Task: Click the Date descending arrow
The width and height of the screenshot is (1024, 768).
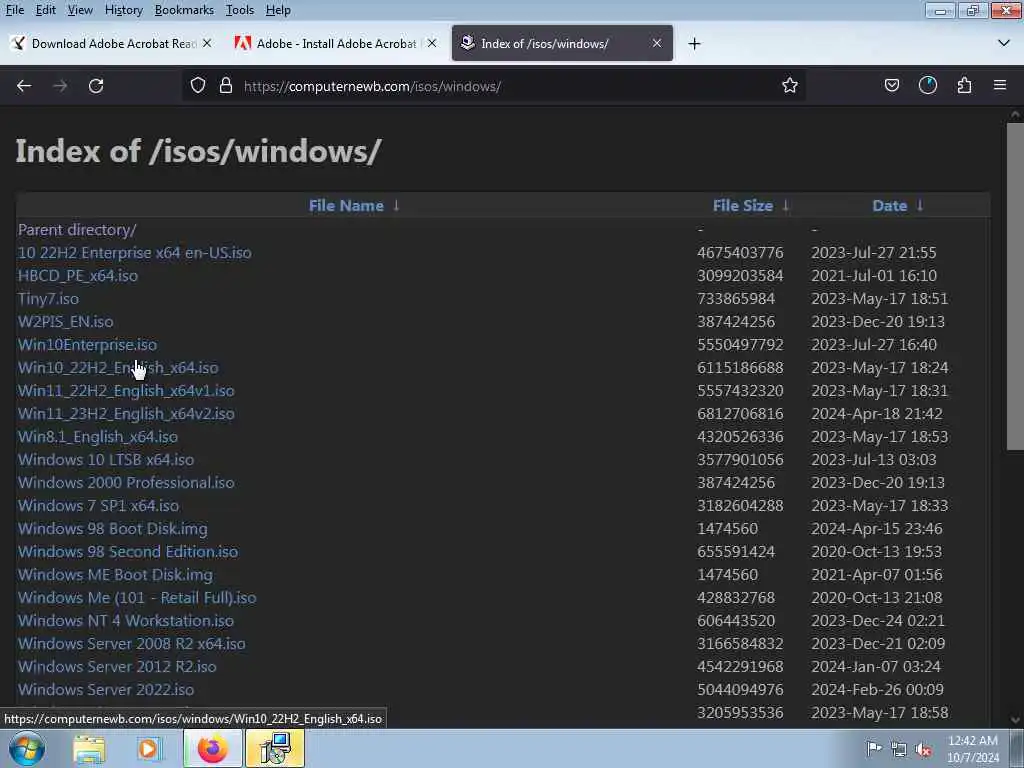Action: point(920,205)
